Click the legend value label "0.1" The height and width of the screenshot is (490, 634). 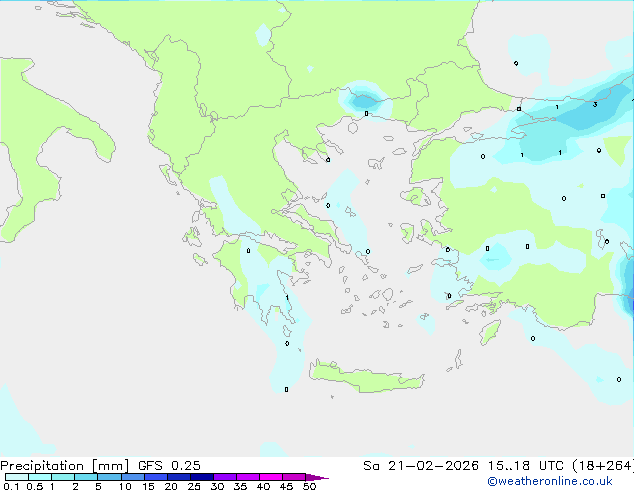point(11,486)
